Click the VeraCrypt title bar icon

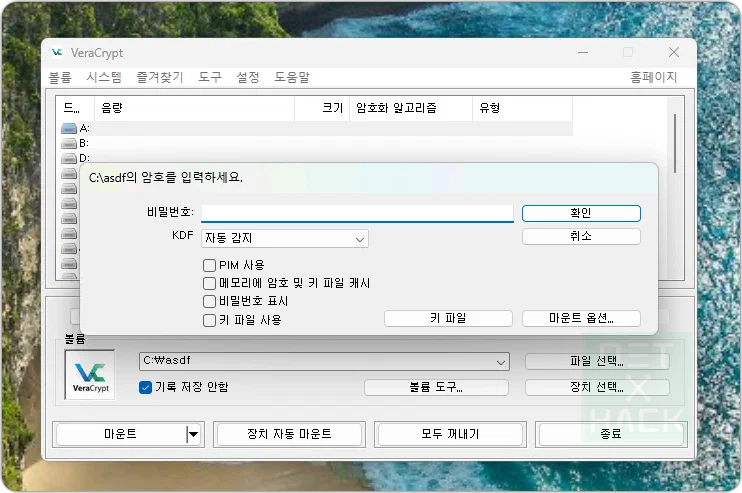(x=57, y=53)
